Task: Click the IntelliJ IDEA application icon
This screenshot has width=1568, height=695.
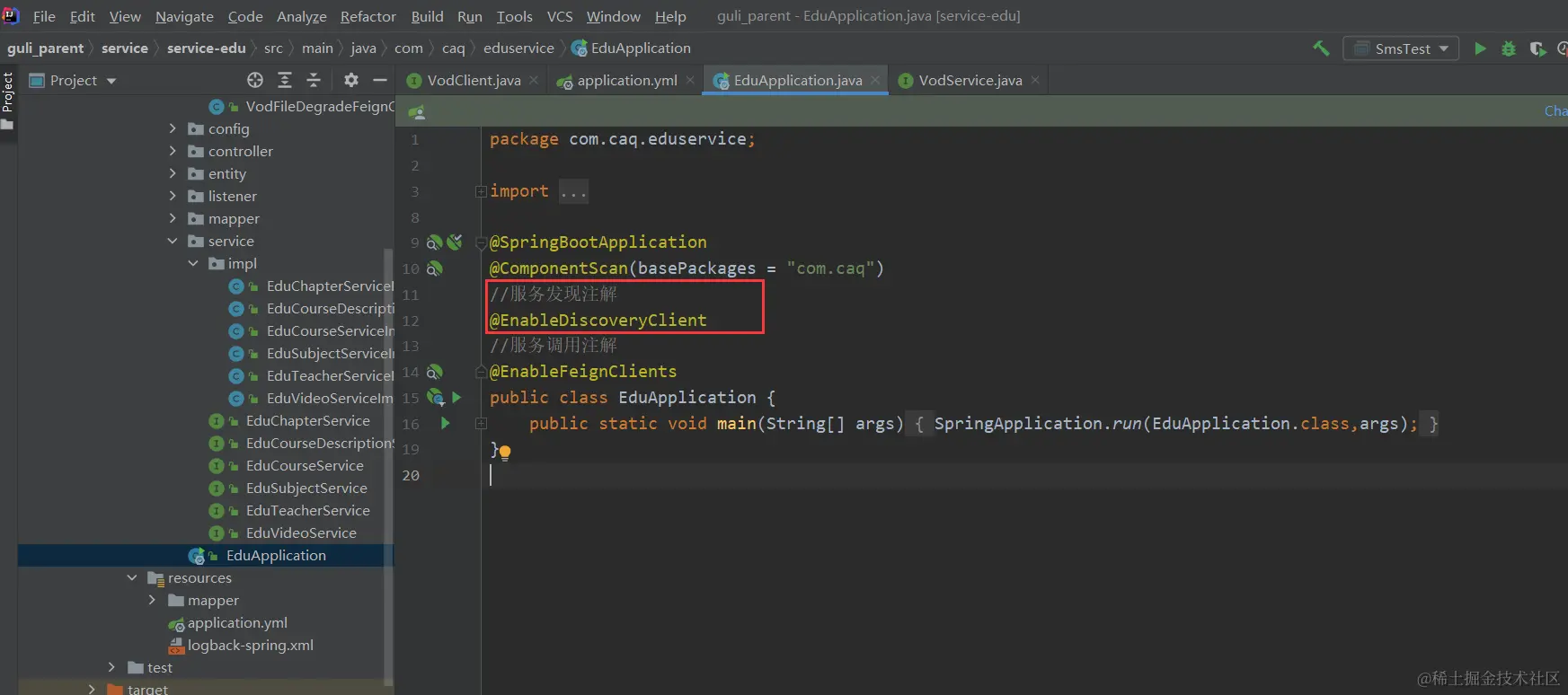Action: (10, 15)
